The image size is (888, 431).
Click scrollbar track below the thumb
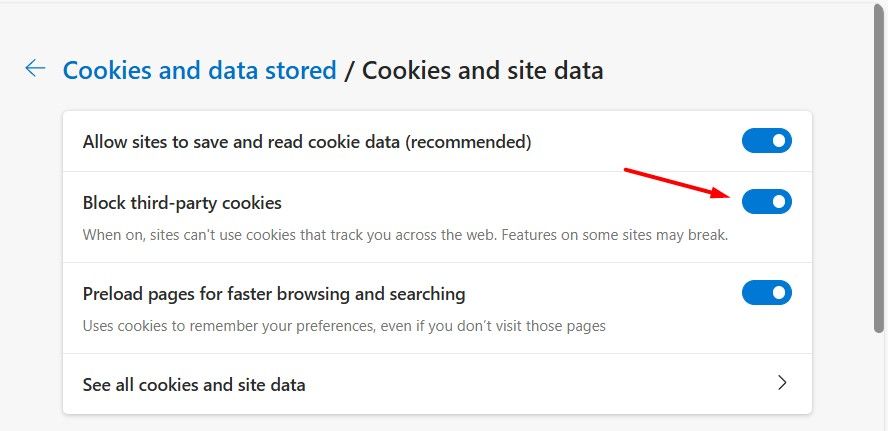click(879, 380)
